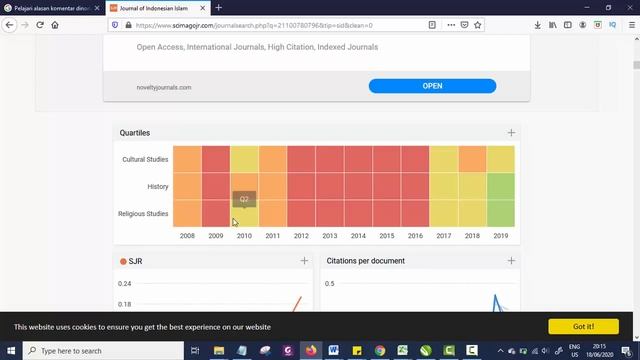Click the page vertical scrollbar thumb
Screen dimensions: 640x360
click(636, 65)
